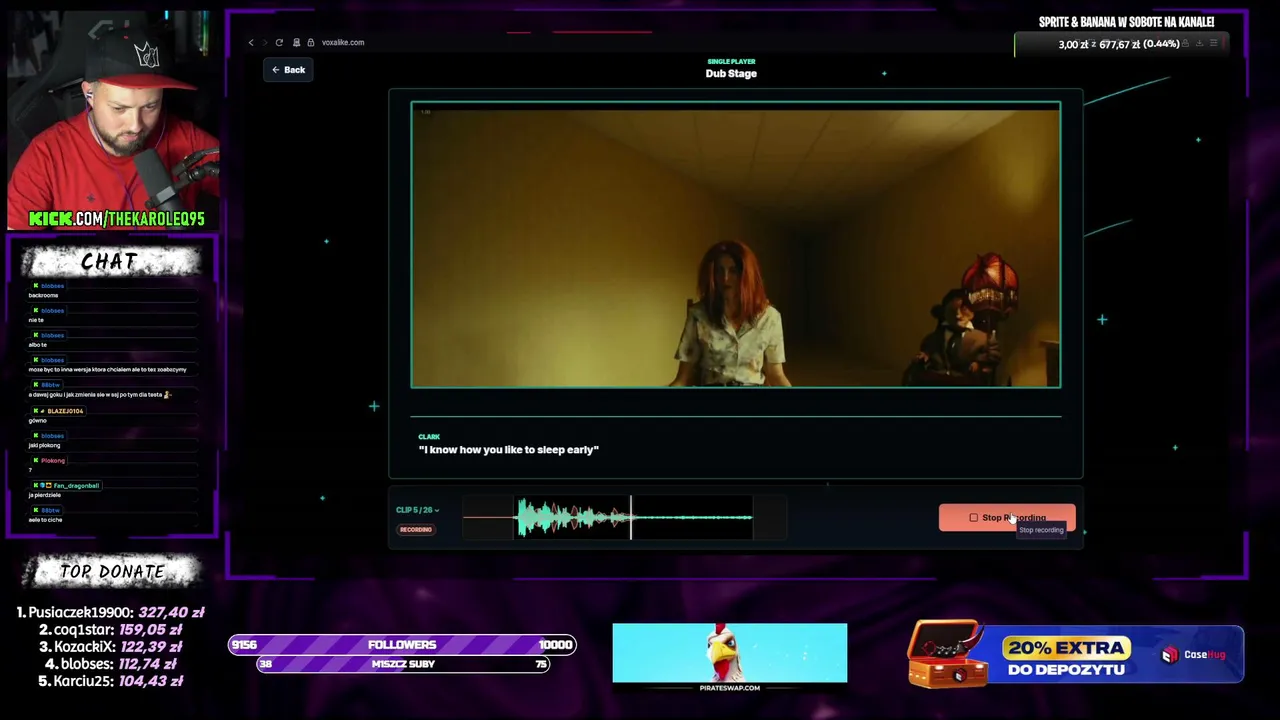
Task: Open the CLIP 5 / 26 clip selector dropdown
Action: pyautogui.click(x=418, y=510)
